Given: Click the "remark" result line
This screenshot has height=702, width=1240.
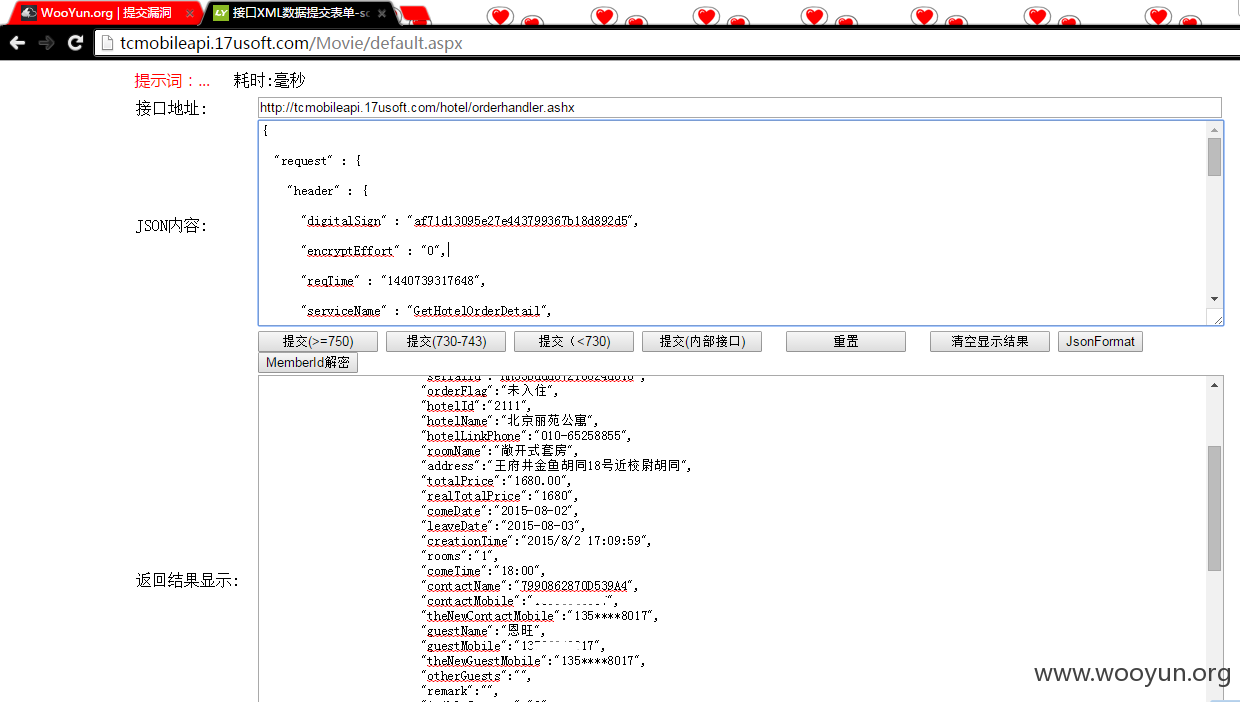Looking at the screenshot, I should [x=459, y=691].
